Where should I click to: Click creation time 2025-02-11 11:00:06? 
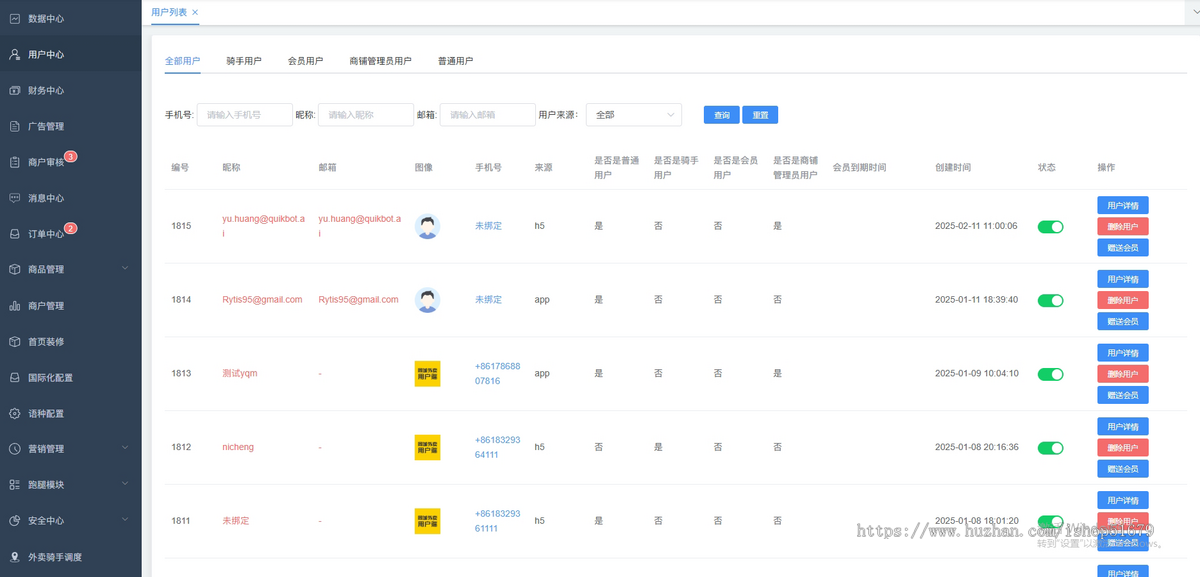976,226
